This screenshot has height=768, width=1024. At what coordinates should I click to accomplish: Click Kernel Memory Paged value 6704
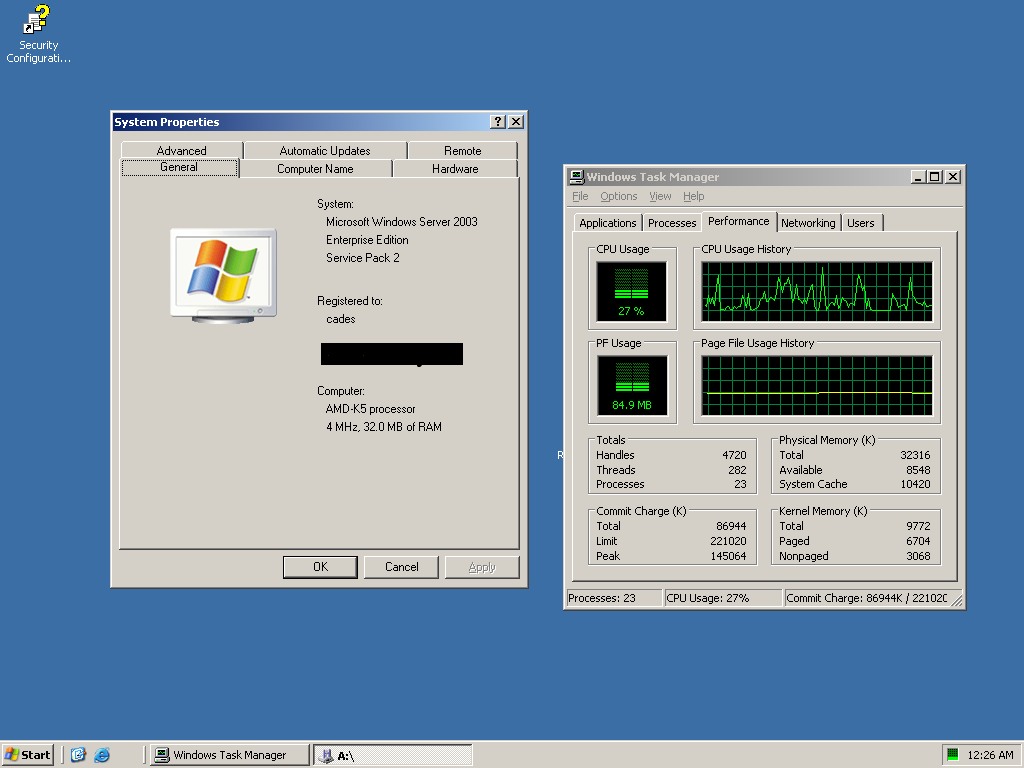(918, 541)
